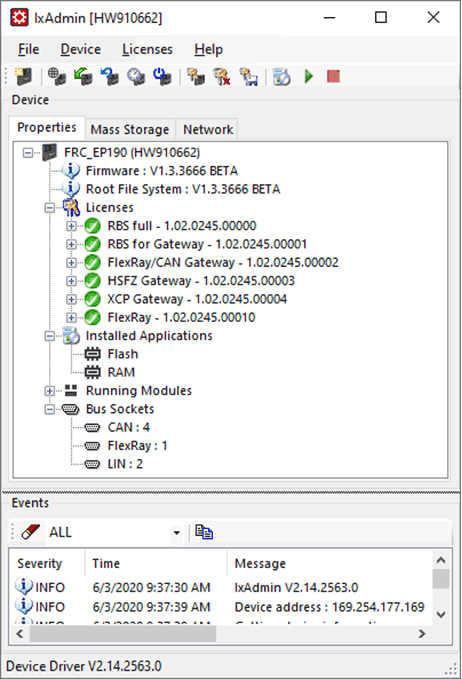
Task: Click the Firmware info icon
Action: tap(71, 171)
